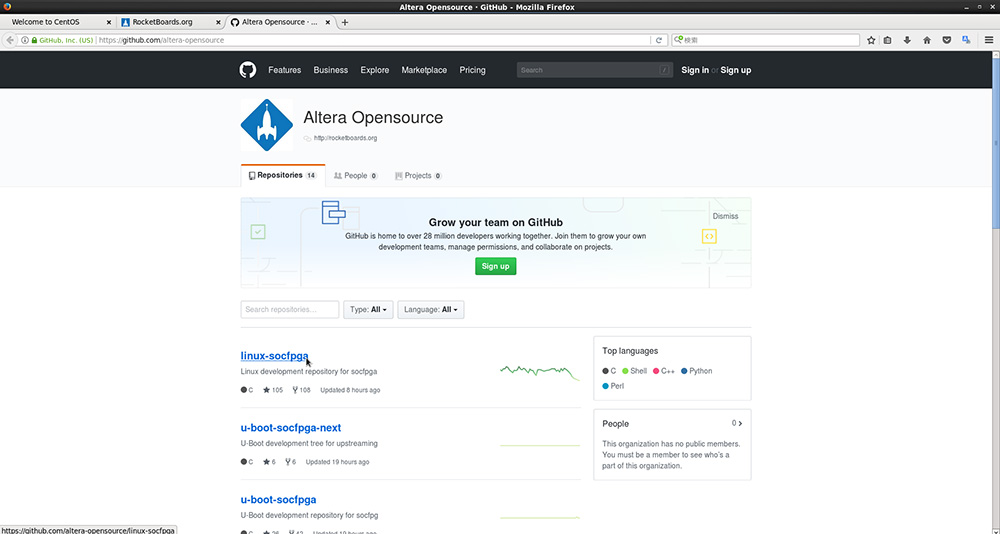Open Features in GitHub nav
Image resolution: width=1000 pixels, height=534 pixels.
pyautogui.click(x=284, y=70)
